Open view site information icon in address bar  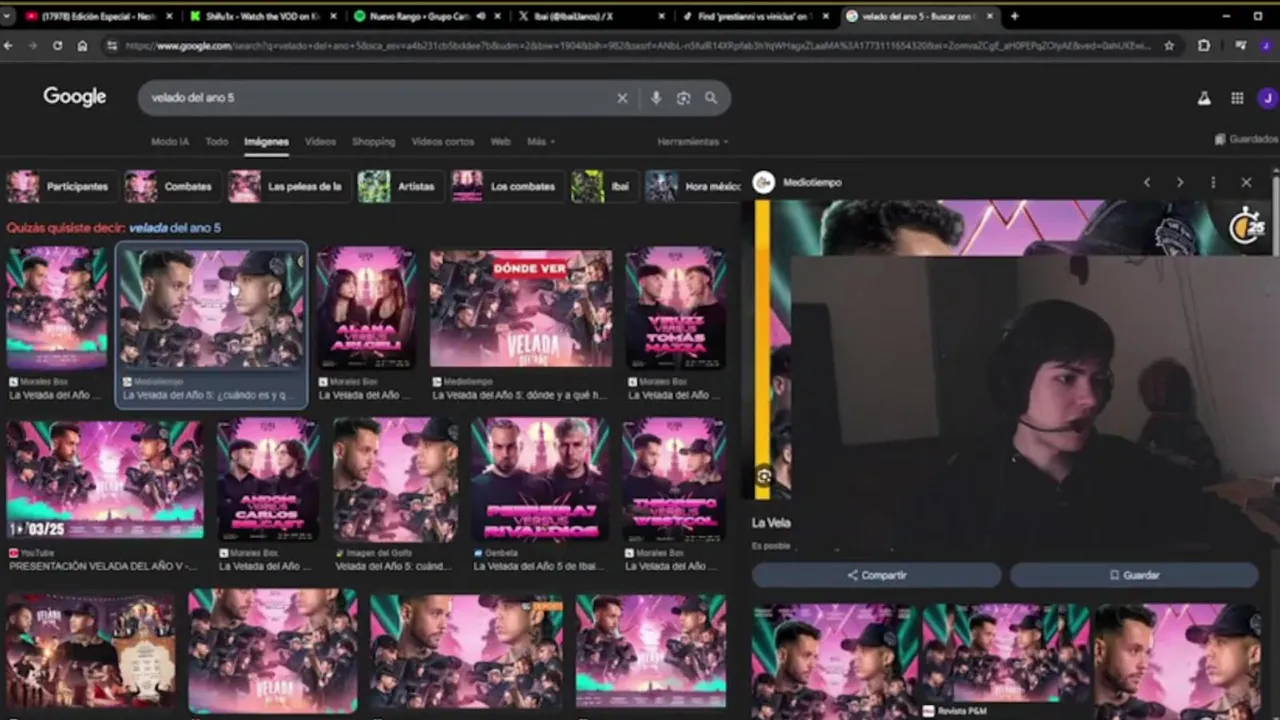111,45
